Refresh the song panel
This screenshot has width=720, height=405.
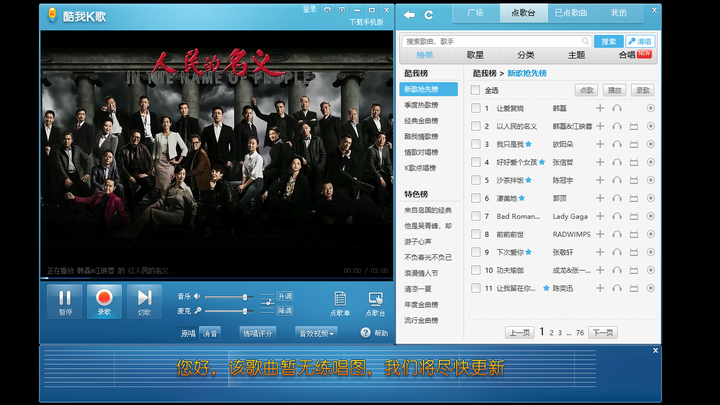428,15
